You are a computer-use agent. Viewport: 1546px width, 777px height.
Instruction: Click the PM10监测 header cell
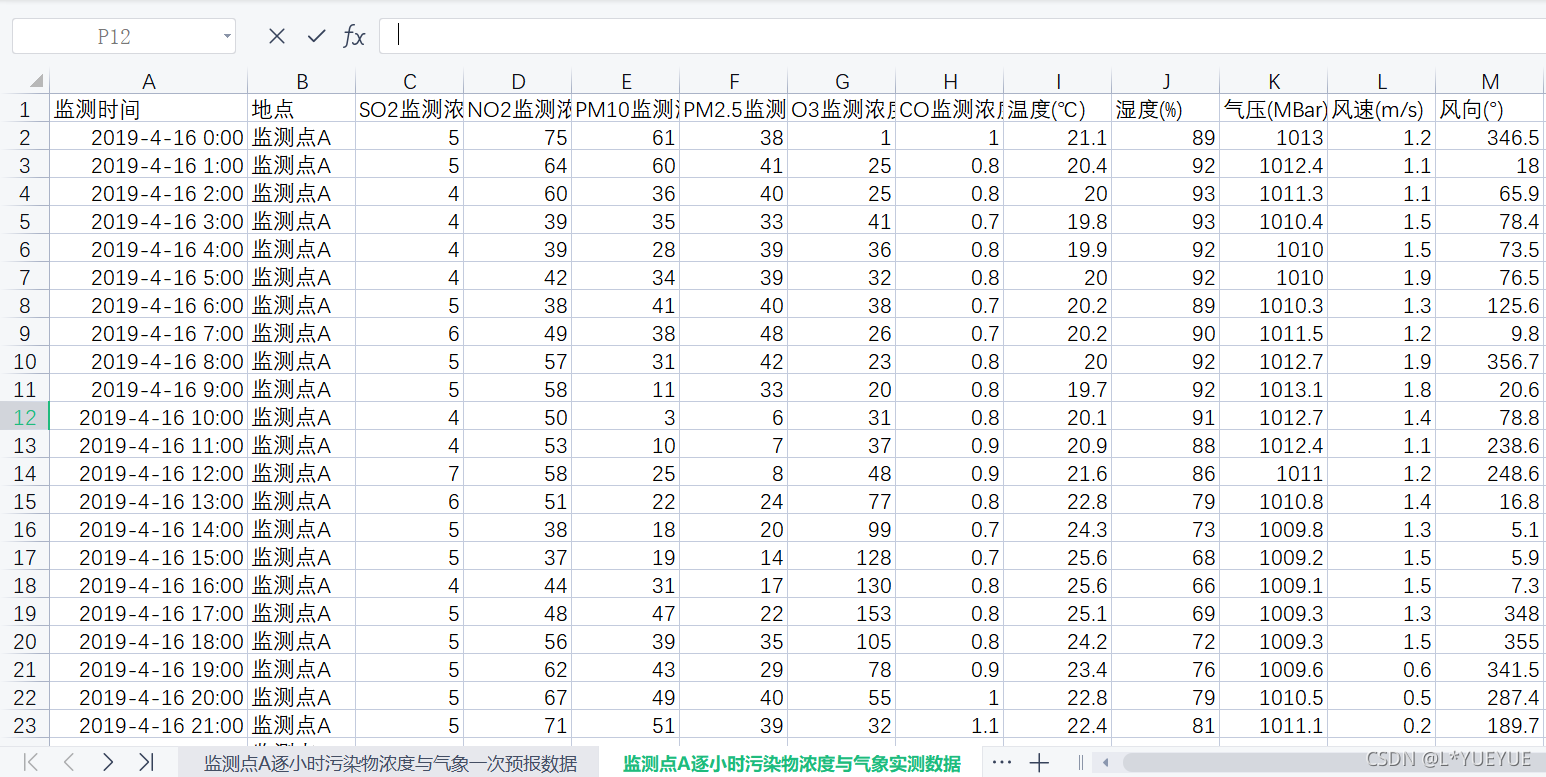(x=626, y=109)
